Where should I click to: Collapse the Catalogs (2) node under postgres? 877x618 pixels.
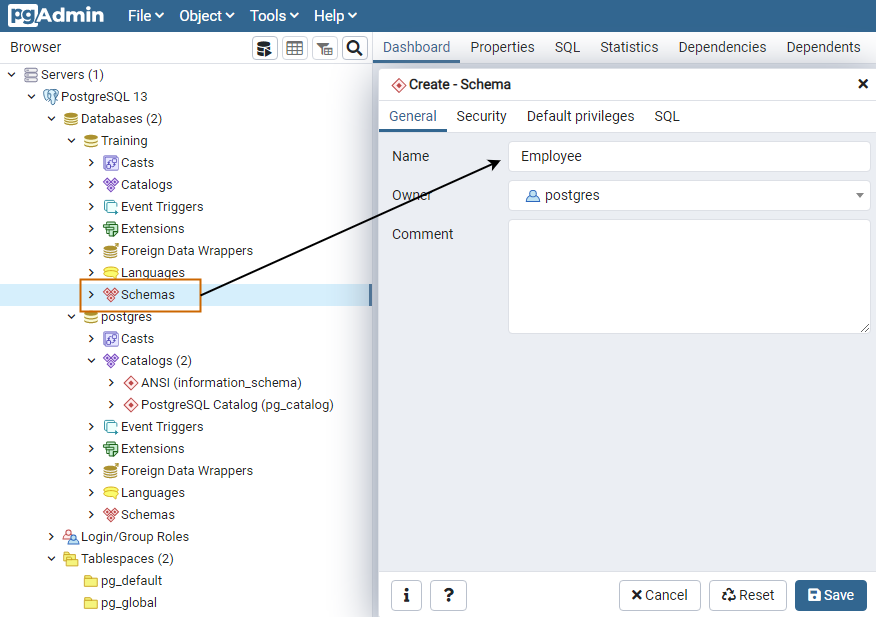point(92,360)
